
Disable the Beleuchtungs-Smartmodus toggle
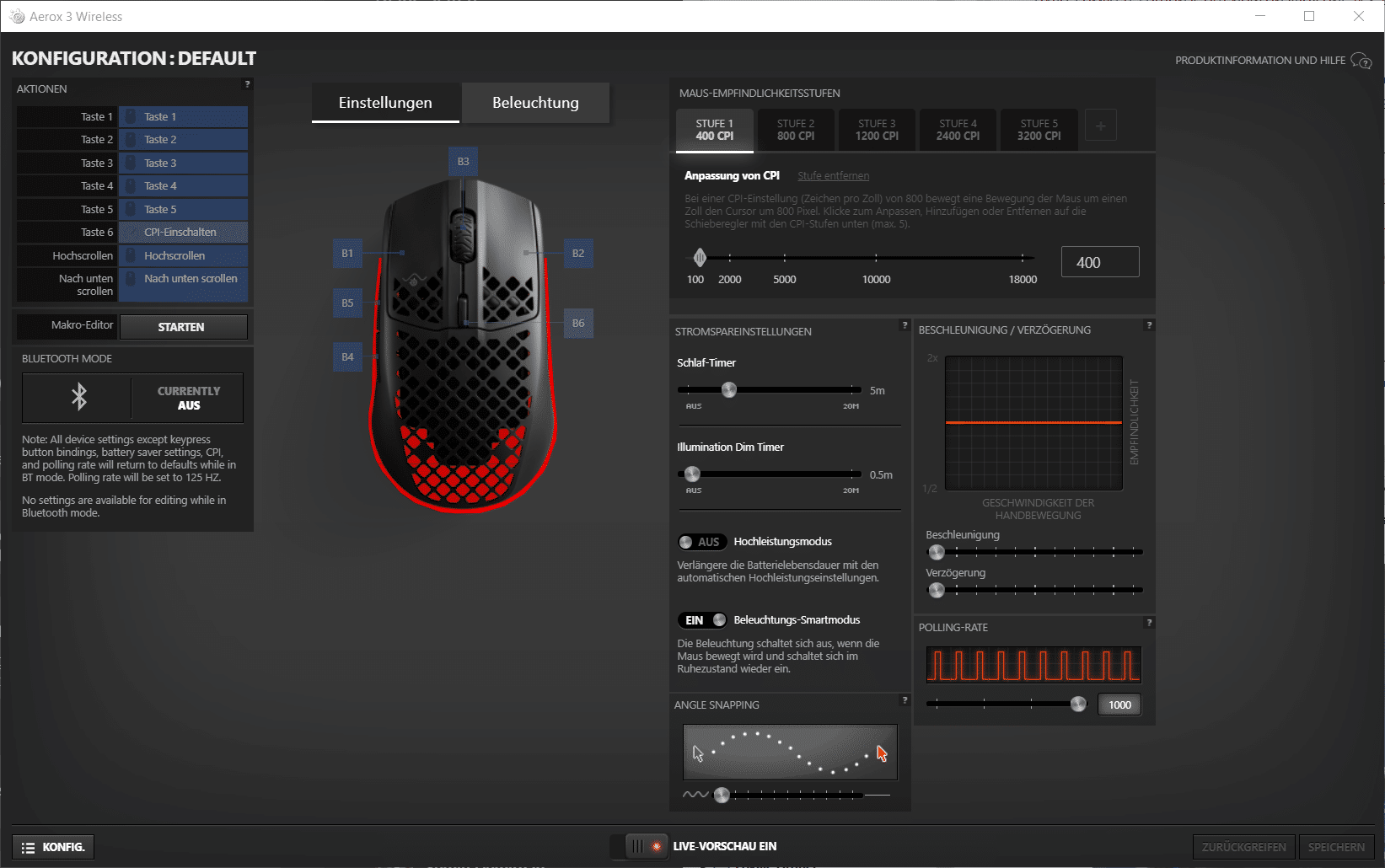click(701, 620)
